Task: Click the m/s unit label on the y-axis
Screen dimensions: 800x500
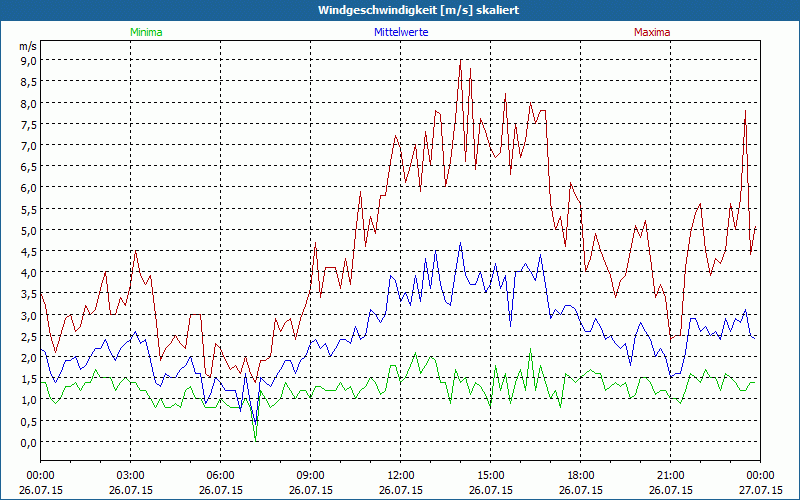Action: pyautogui.click(x=27, y=46)
